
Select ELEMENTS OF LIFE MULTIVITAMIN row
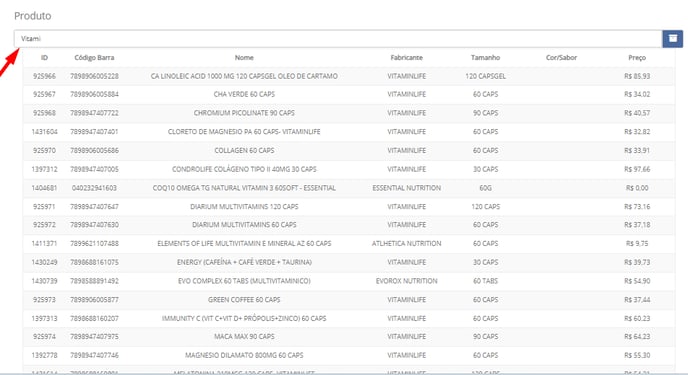349,243
